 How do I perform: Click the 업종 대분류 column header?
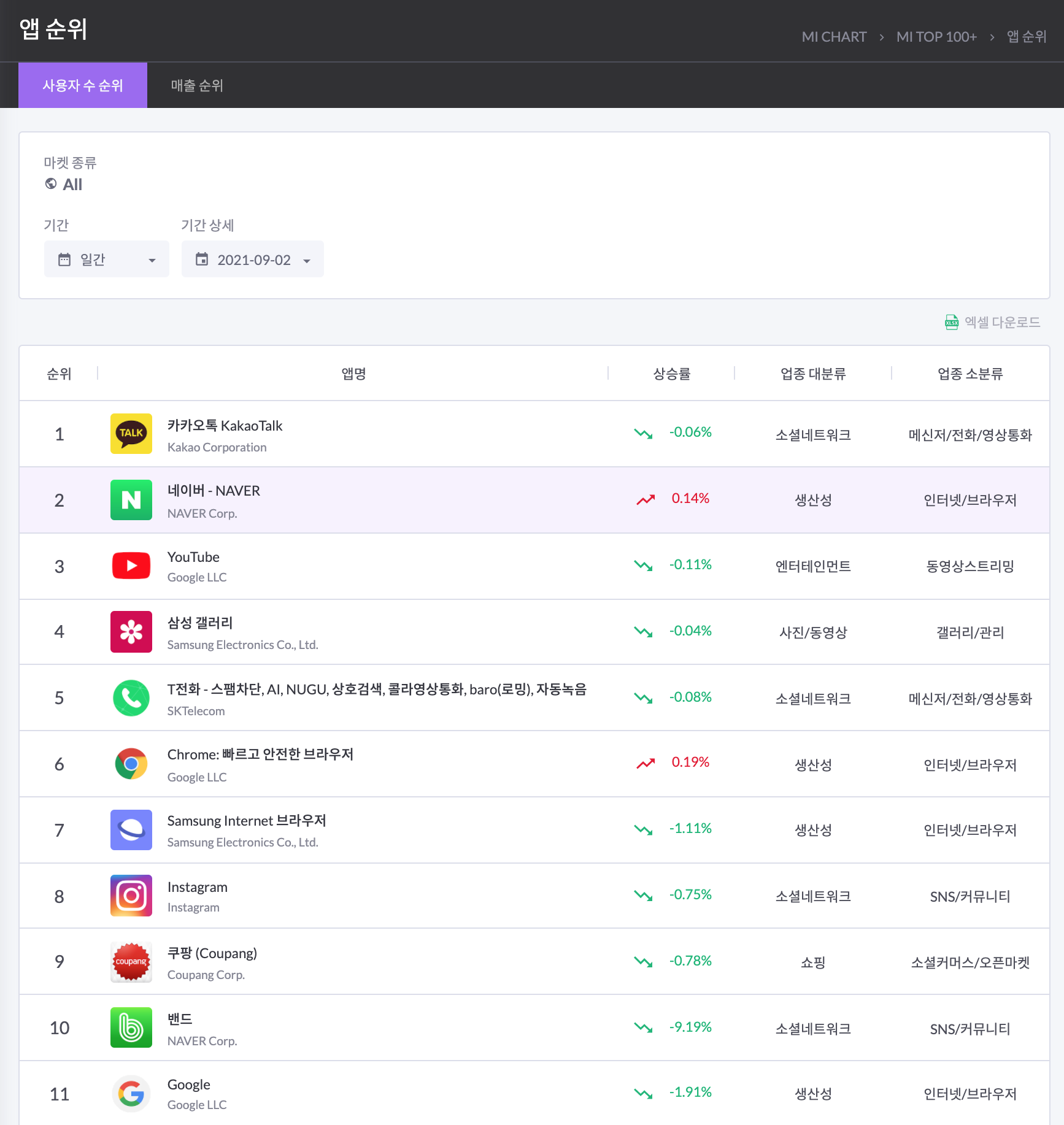point(813,374)
